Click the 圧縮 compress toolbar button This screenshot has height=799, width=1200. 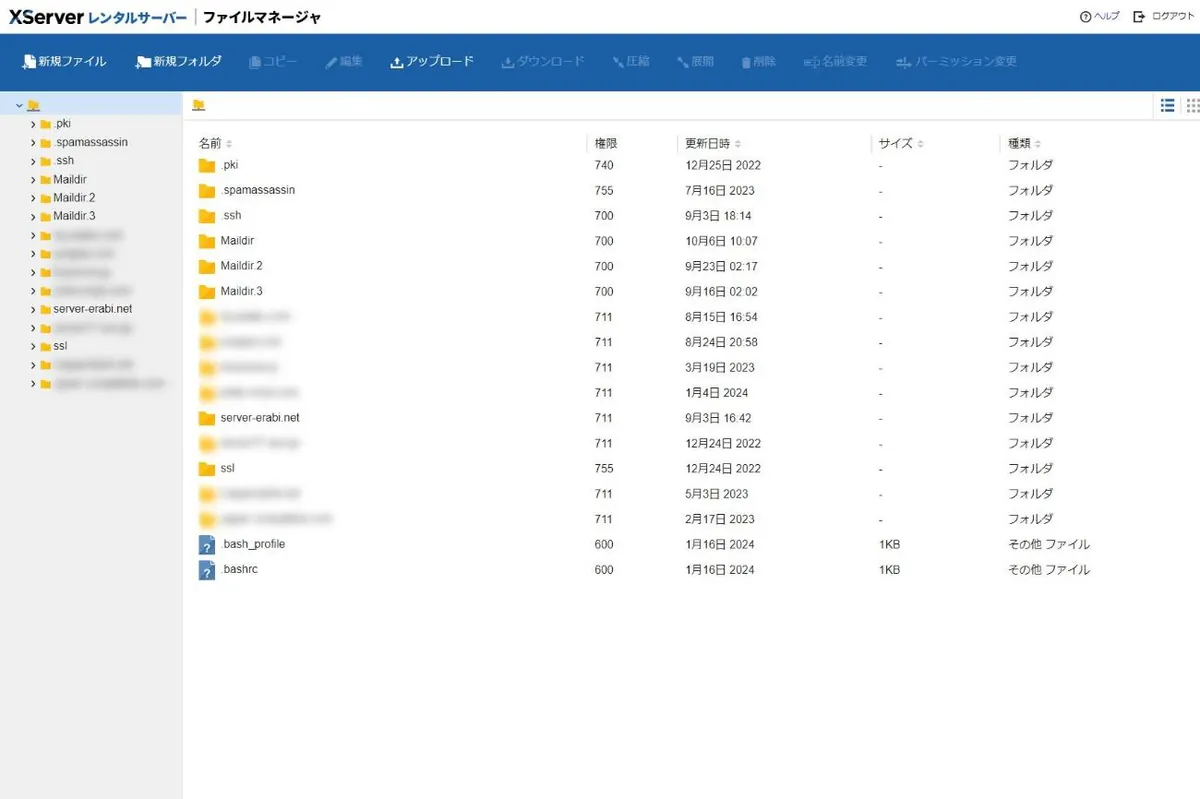[631, 62]
